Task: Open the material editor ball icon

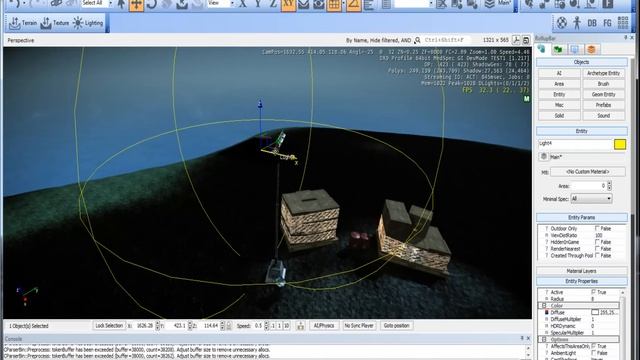Action: click(562, 23)
